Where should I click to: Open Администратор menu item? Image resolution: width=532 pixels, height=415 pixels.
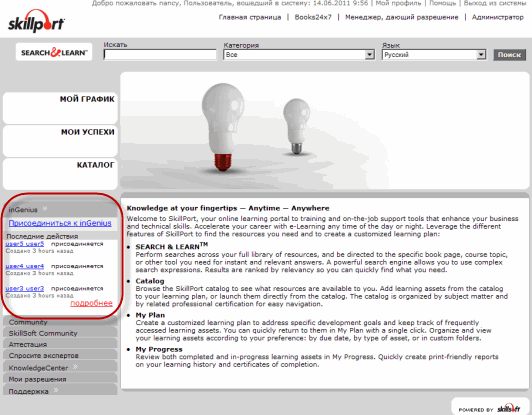coord(497,17)
